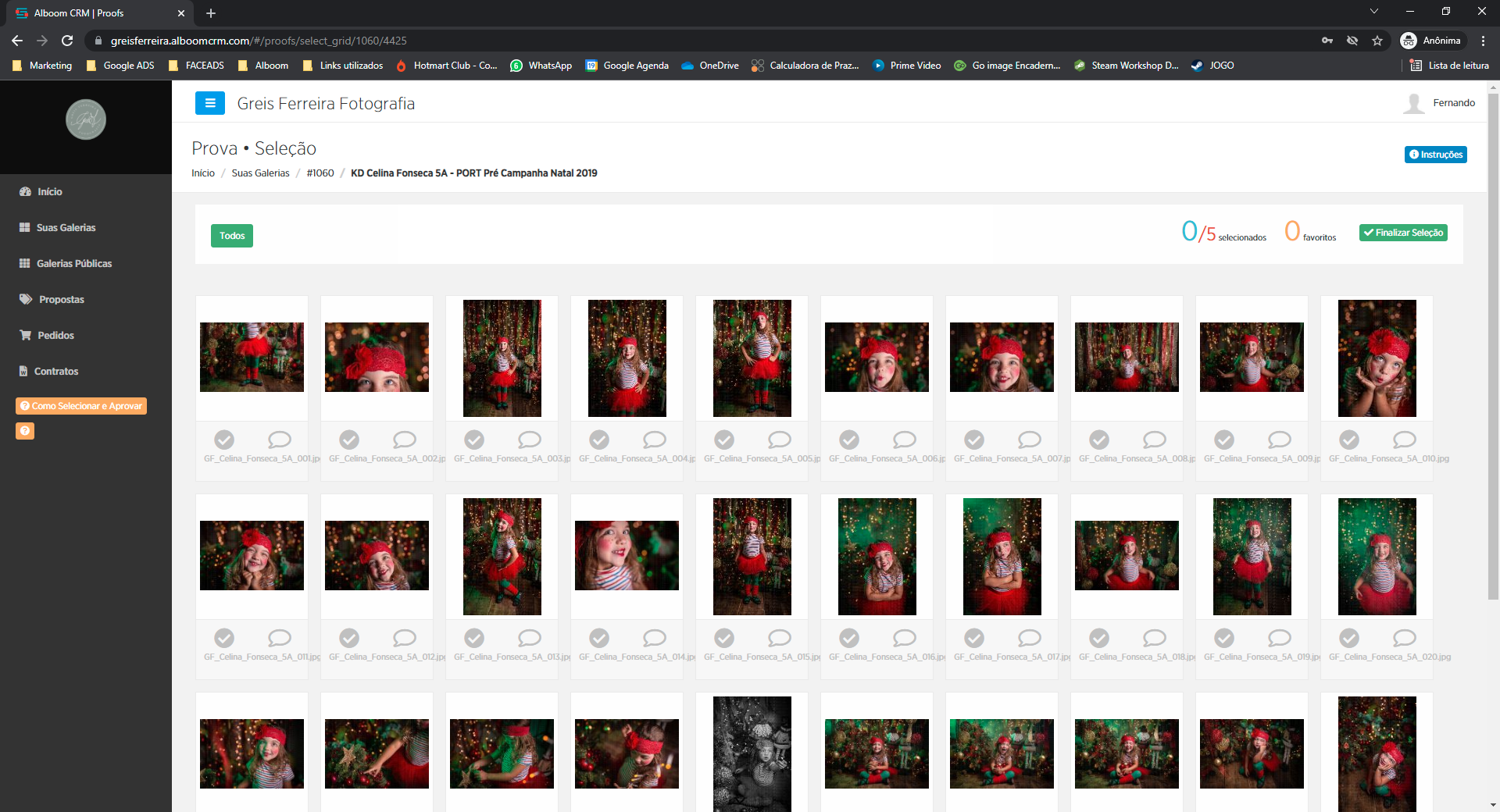Reload the page using the refresh icon
1500x812 pixels.
pos(67,41)
